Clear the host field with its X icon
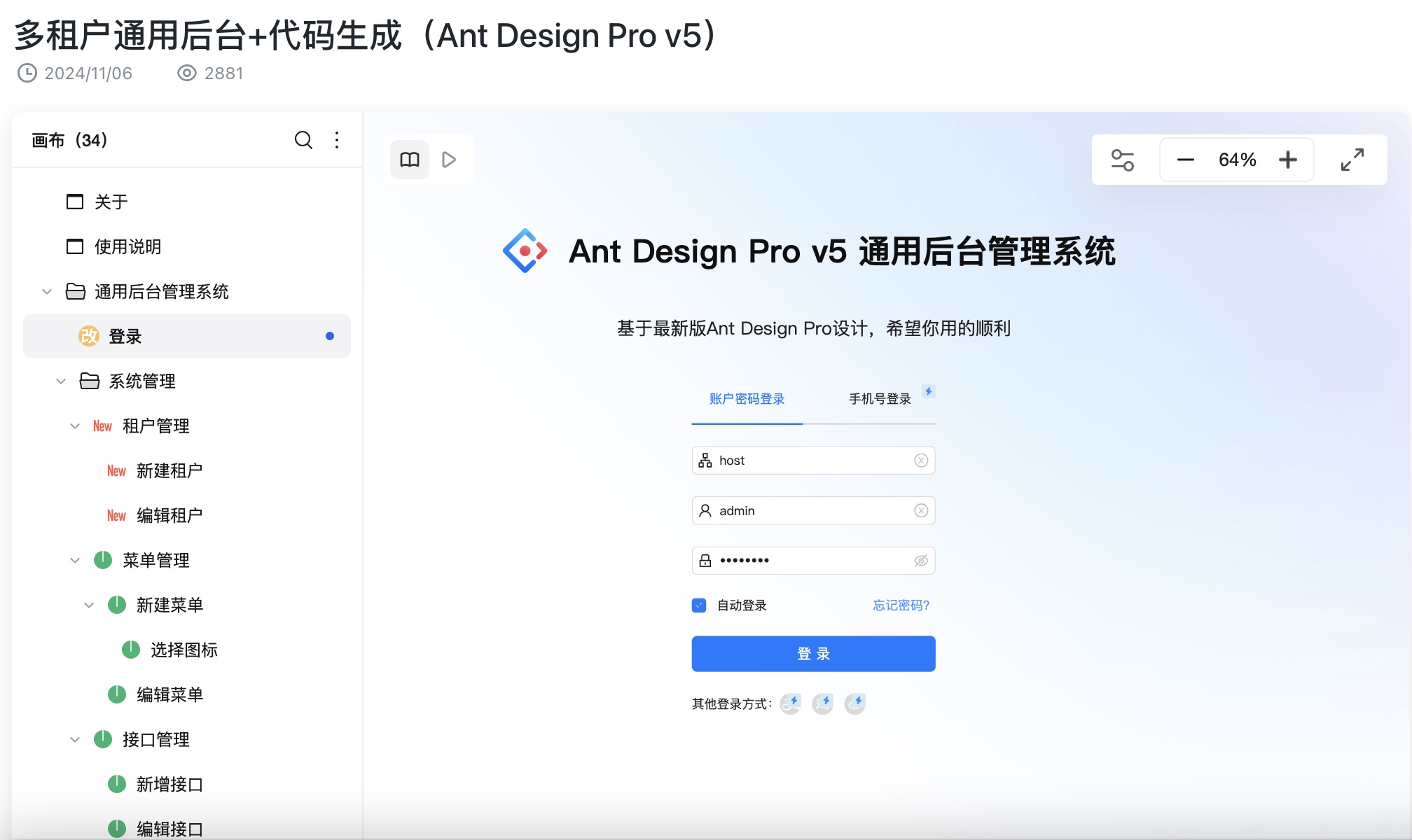 click(x=921, y=461)
